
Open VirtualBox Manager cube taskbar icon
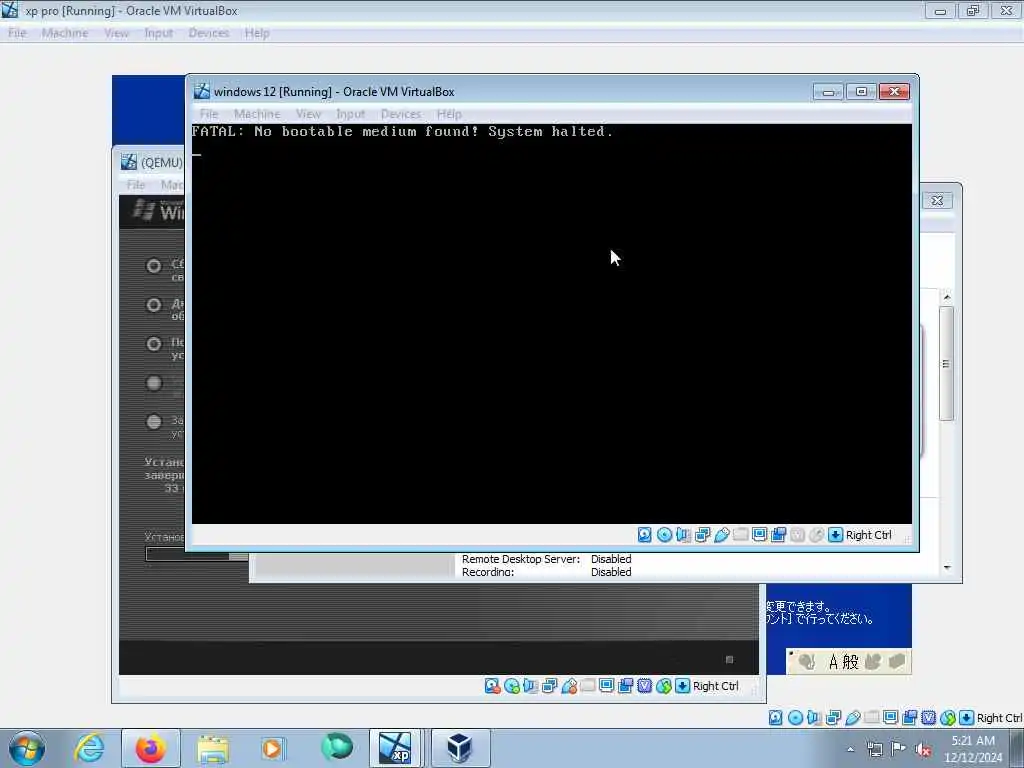pos(459,748)
